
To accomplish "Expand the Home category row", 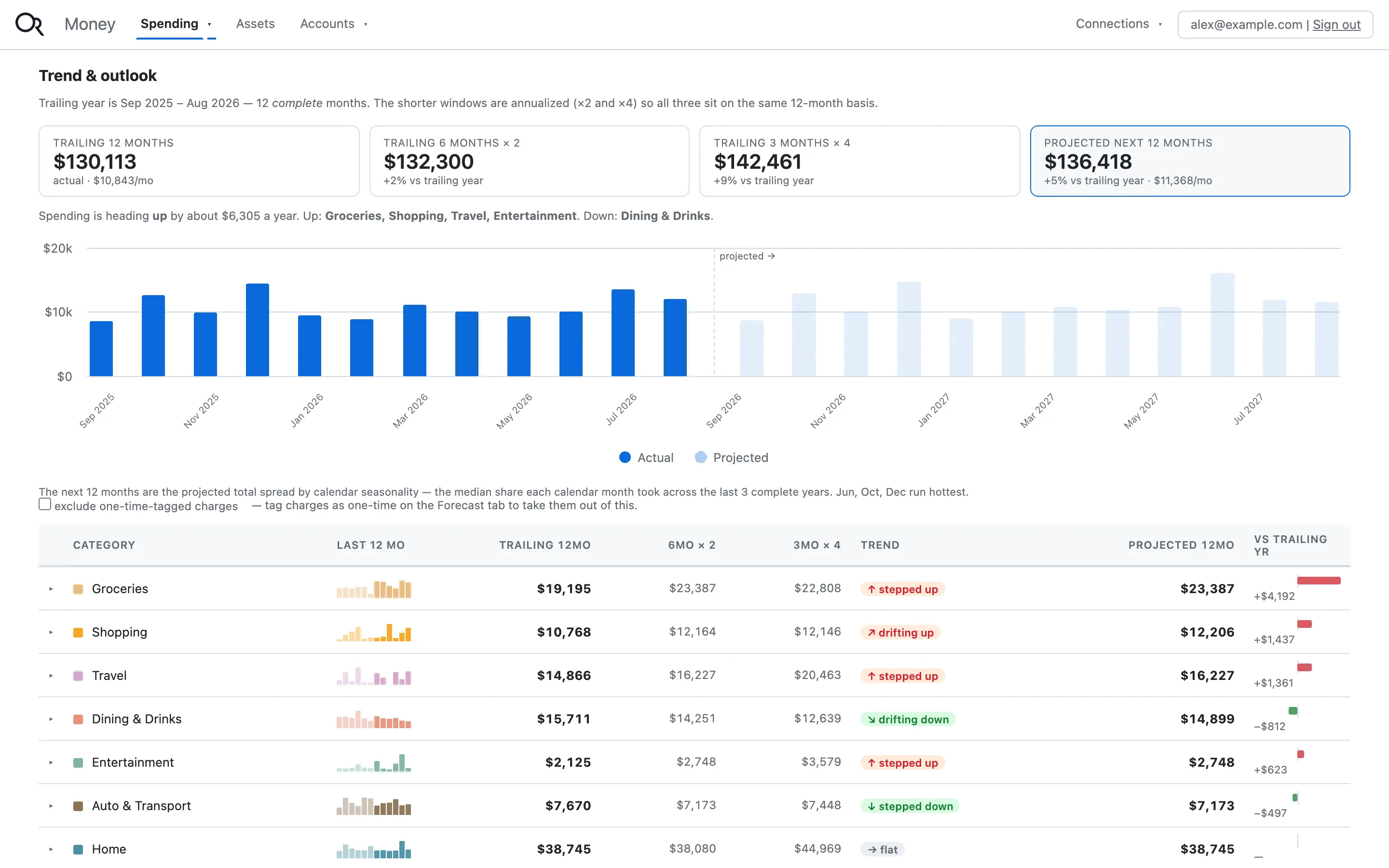I will pos(51,850).
